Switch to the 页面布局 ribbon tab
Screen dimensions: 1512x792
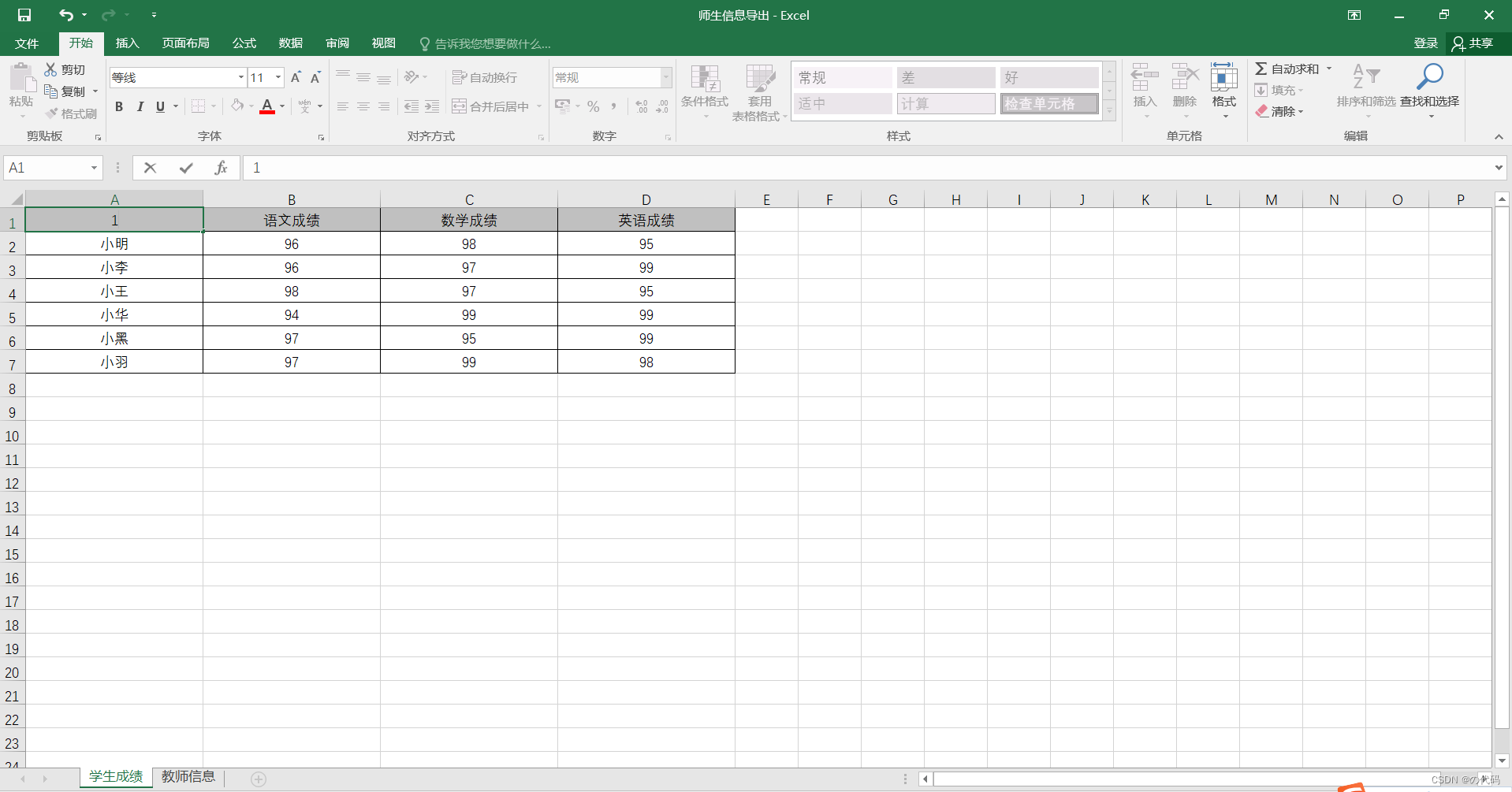[x=186, y=43]
